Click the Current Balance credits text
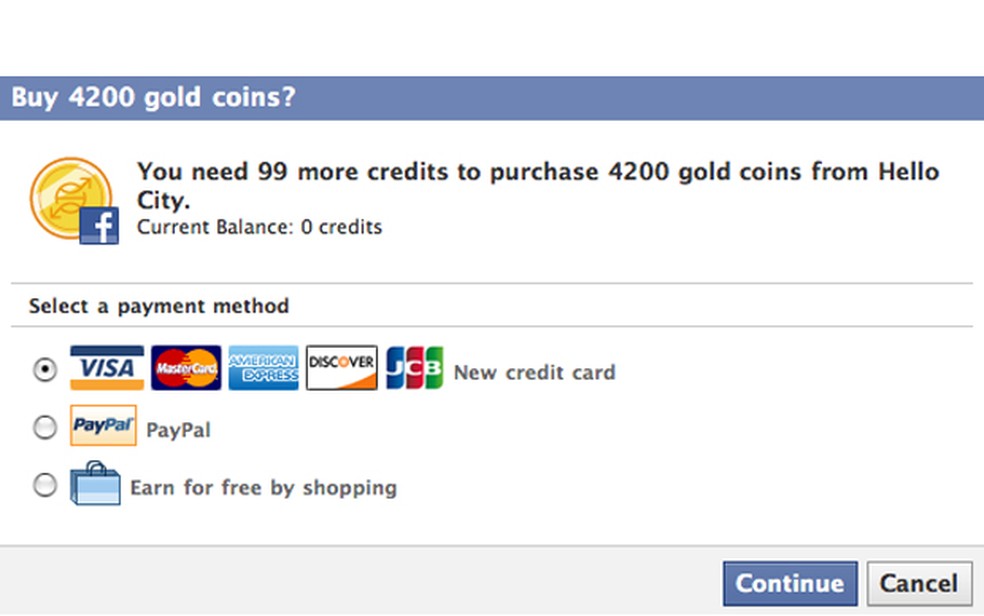984x616 pixels. [x=259, y=227]
